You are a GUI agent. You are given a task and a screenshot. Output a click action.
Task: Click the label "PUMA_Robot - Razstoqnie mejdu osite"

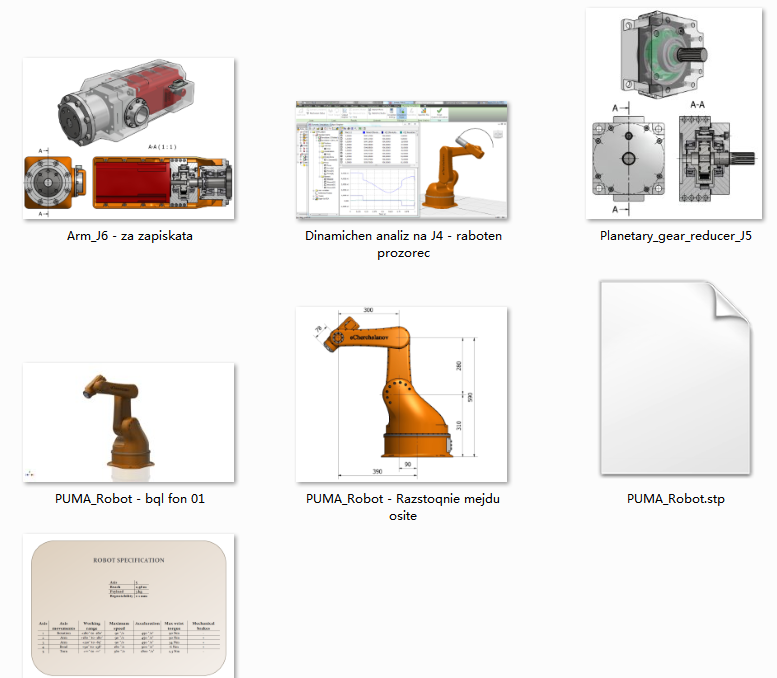pyautogui.click(x=403, y=507)
